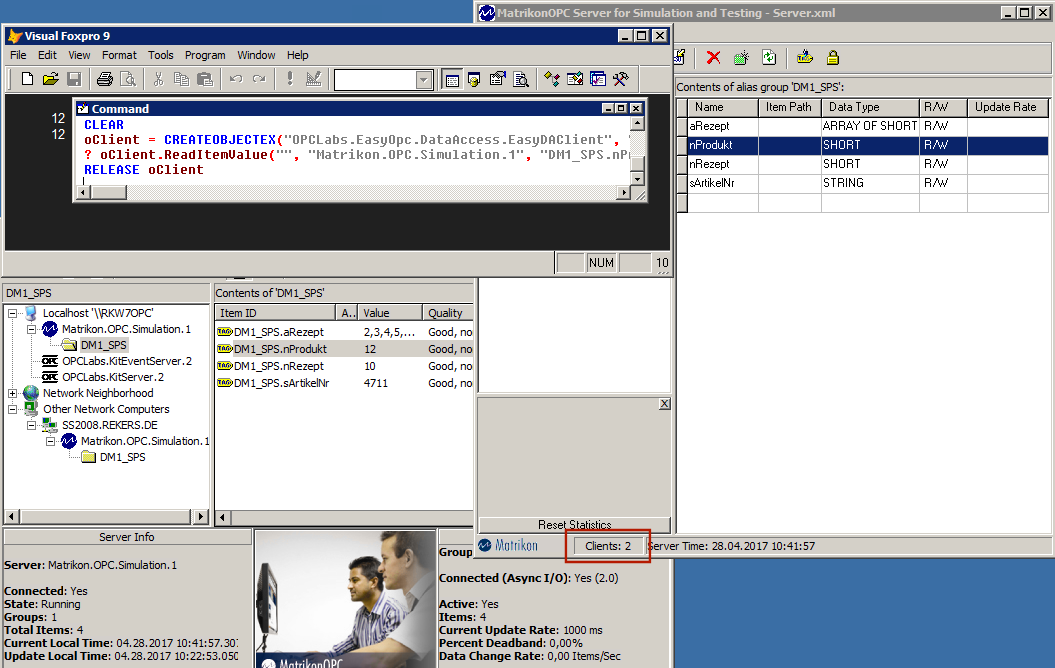Close the statistics pane with its X button
Viewport: 1055px width, 668px height.
point(664,404)
